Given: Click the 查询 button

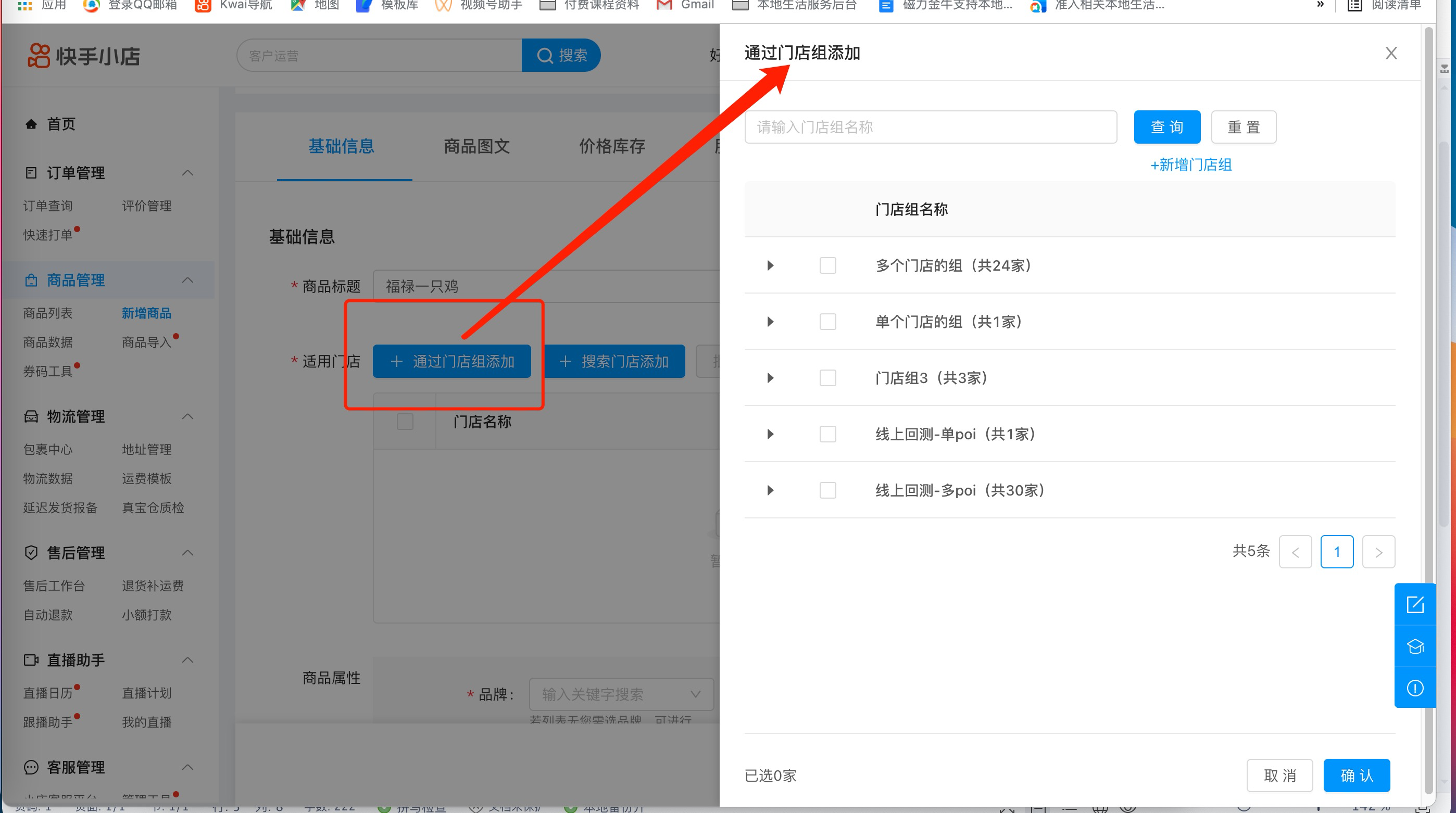Looking at the screenshot, I should coord(1167,127).
